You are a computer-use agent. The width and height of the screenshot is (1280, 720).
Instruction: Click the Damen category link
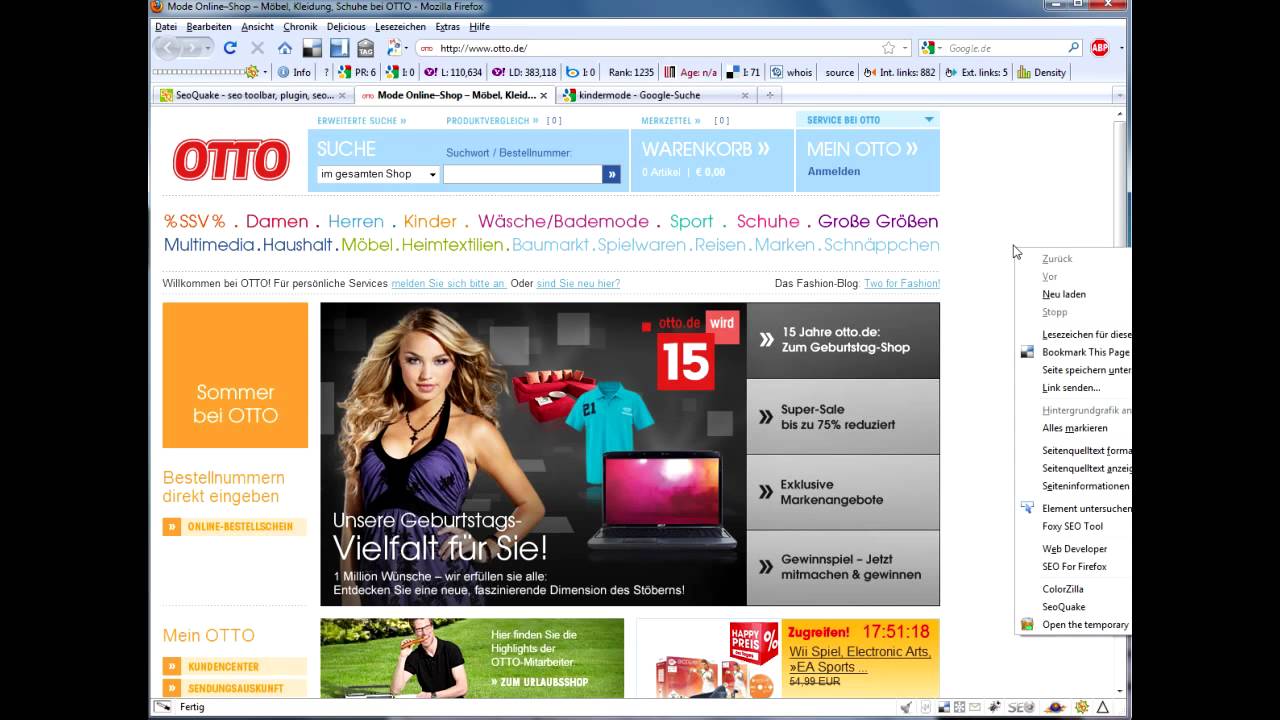pyautogui.click(x=277, y=221)
